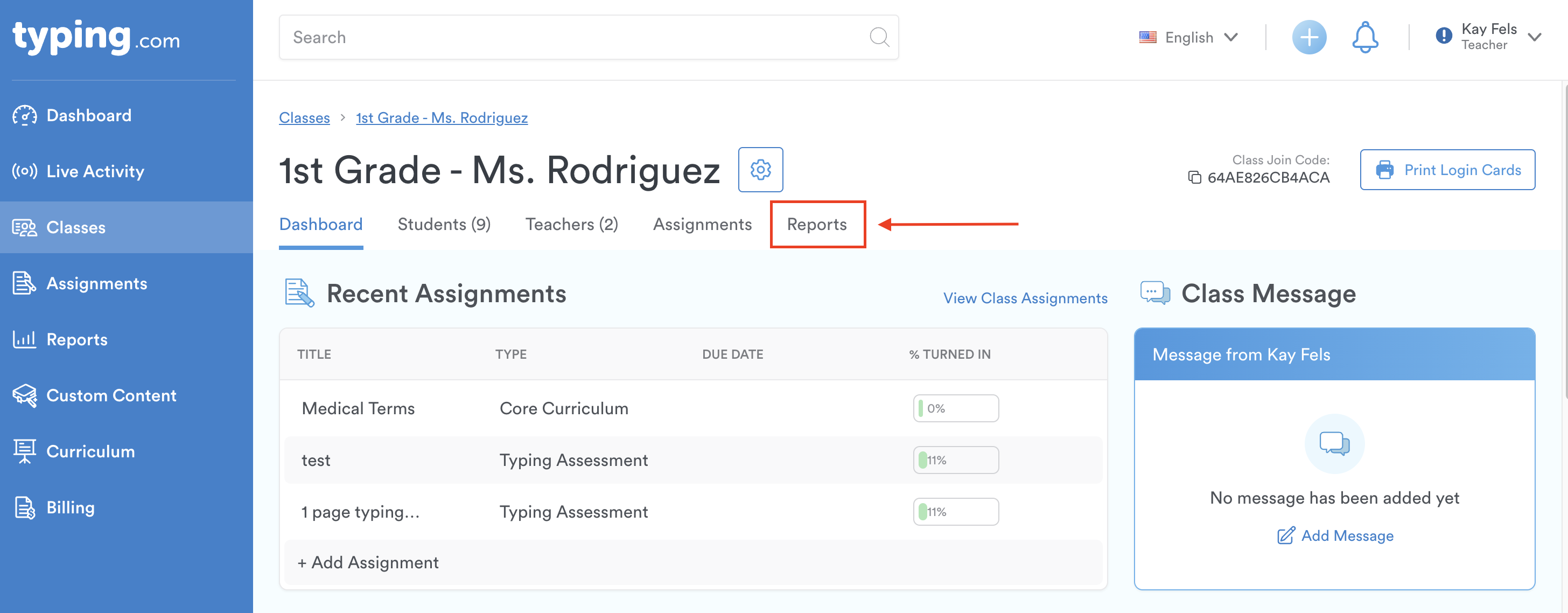Open Live Activity in sidebar
The image size is (1568, 613).
(x=95, y=172)
